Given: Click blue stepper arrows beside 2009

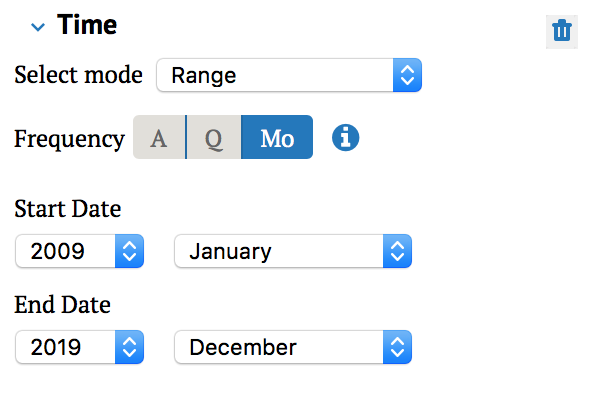Looking at the screenshot, I should (130, 251).
